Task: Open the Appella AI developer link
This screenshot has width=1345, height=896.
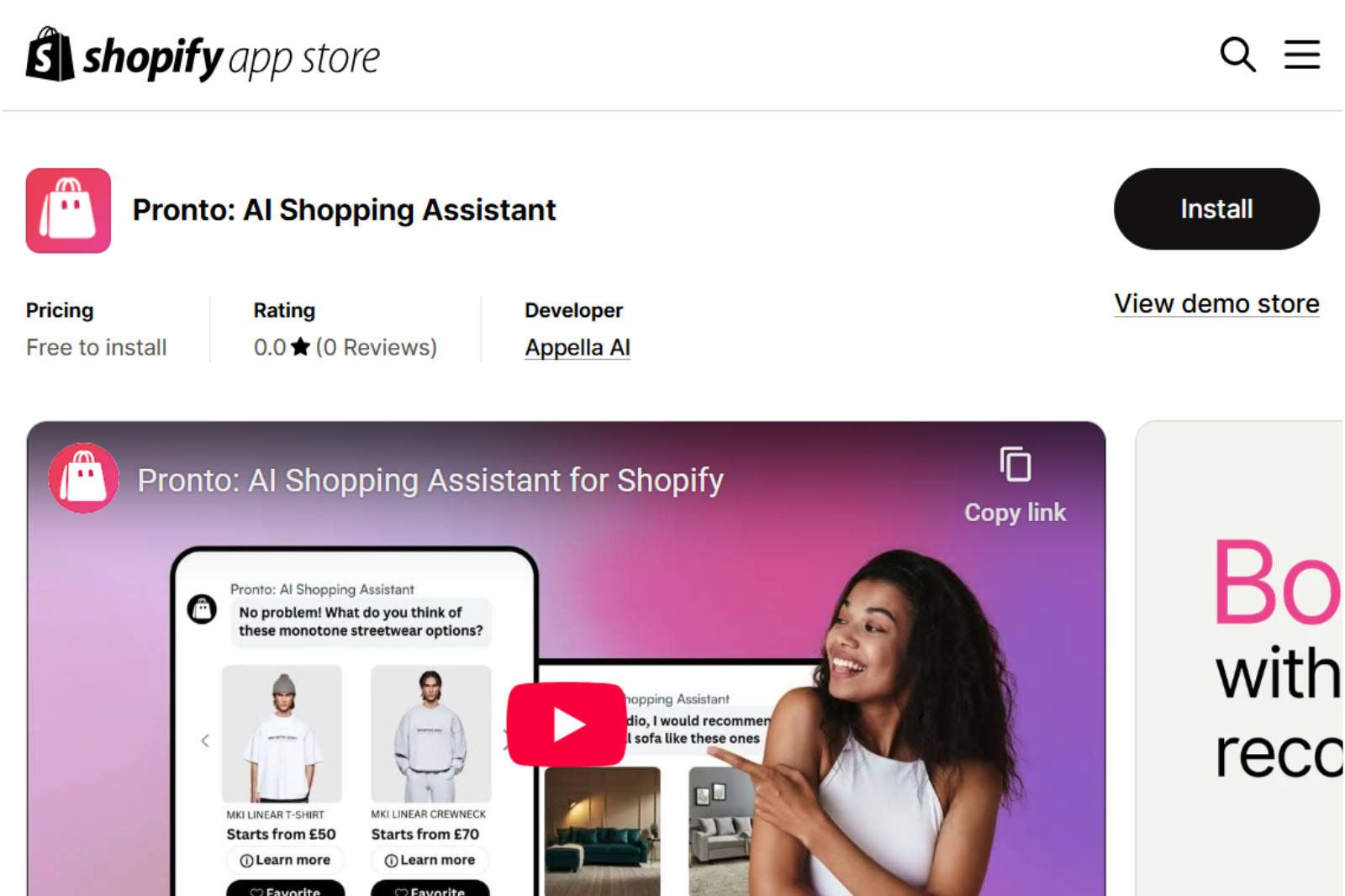Action: click(578, 347)
